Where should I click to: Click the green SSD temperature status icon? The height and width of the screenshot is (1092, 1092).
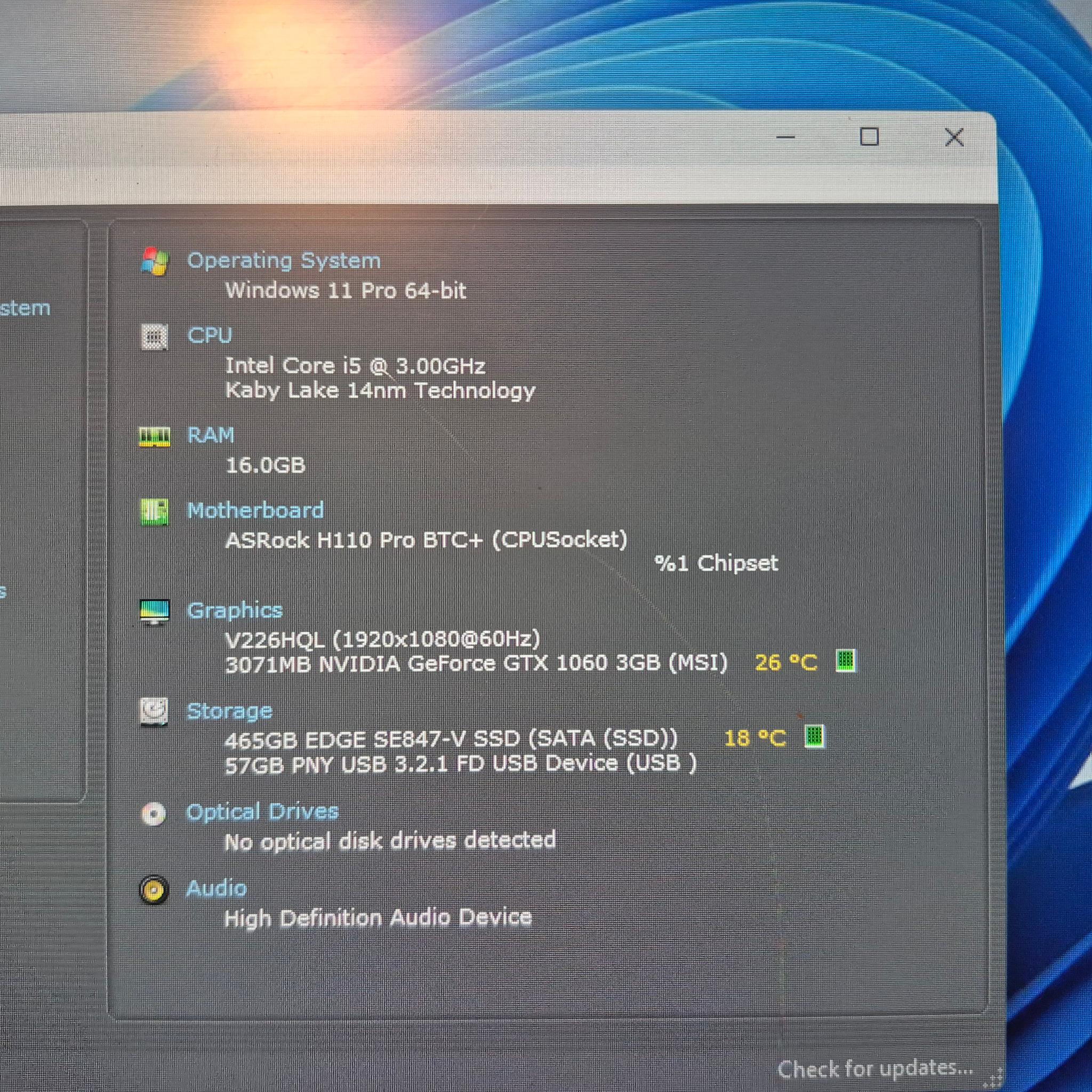815,736
